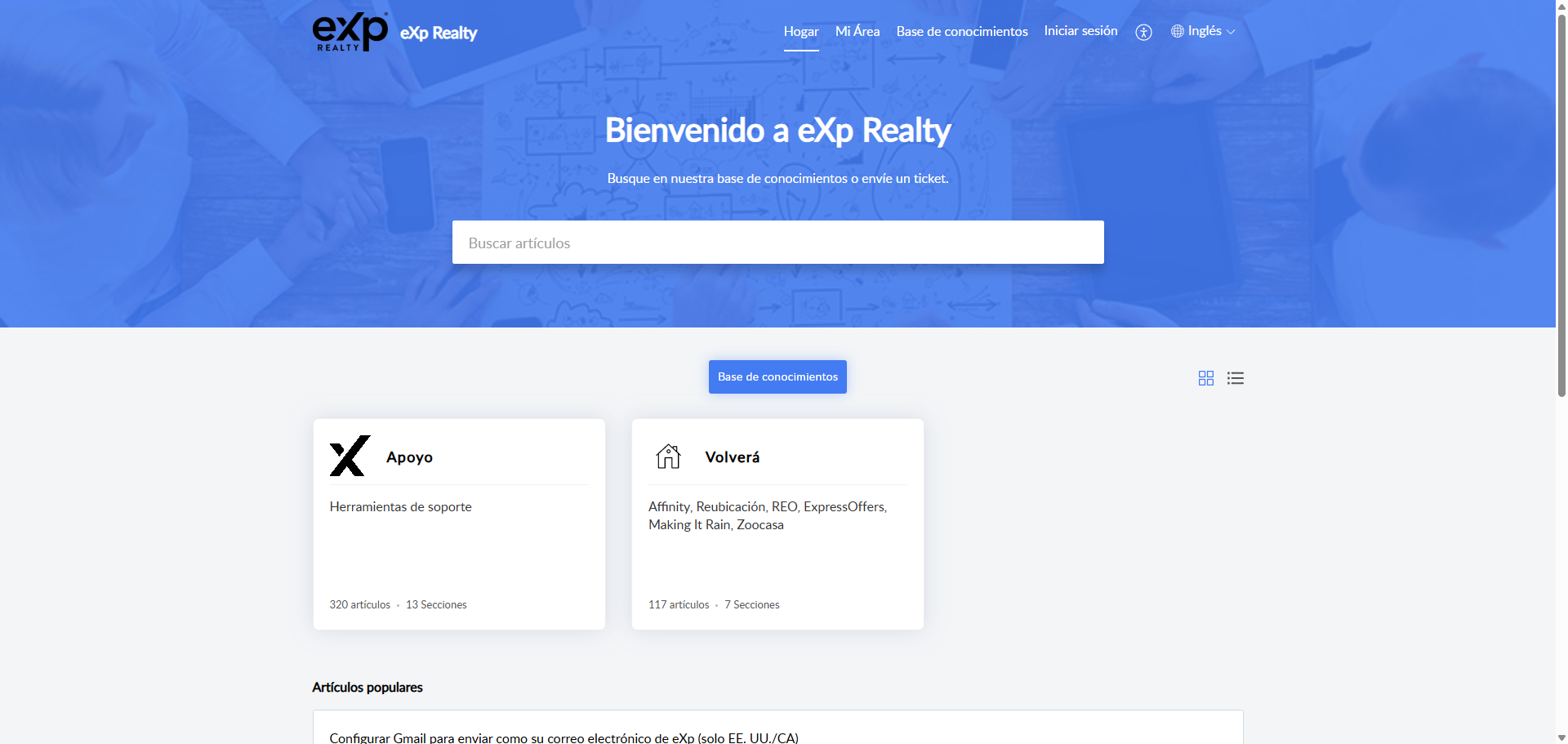The width and height of the screenshot is (1568, 744).
Task: Switch to grid view layout
Action: 1205,378
